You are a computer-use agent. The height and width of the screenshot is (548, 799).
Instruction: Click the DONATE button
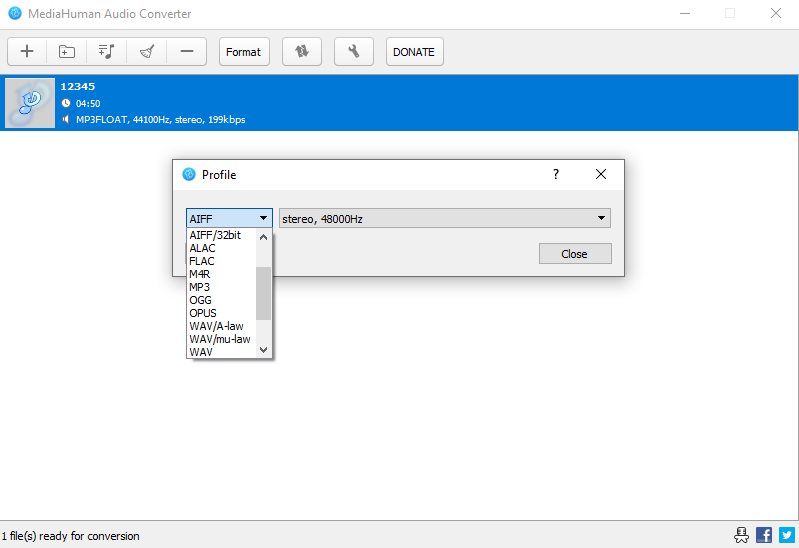click(x=414, y=51)
